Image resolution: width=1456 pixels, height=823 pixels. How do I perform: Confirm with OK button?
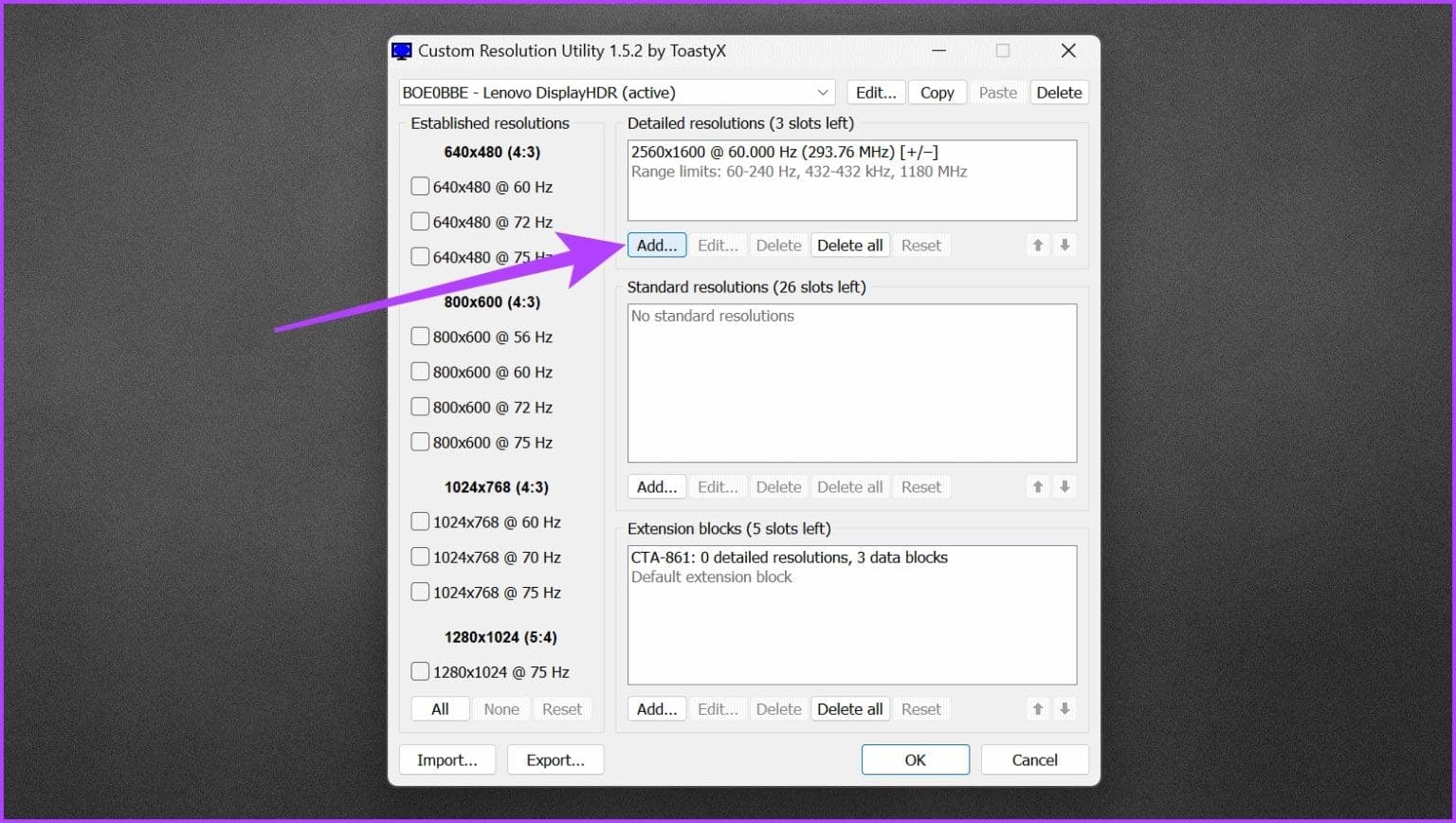(x=915, y=760)
